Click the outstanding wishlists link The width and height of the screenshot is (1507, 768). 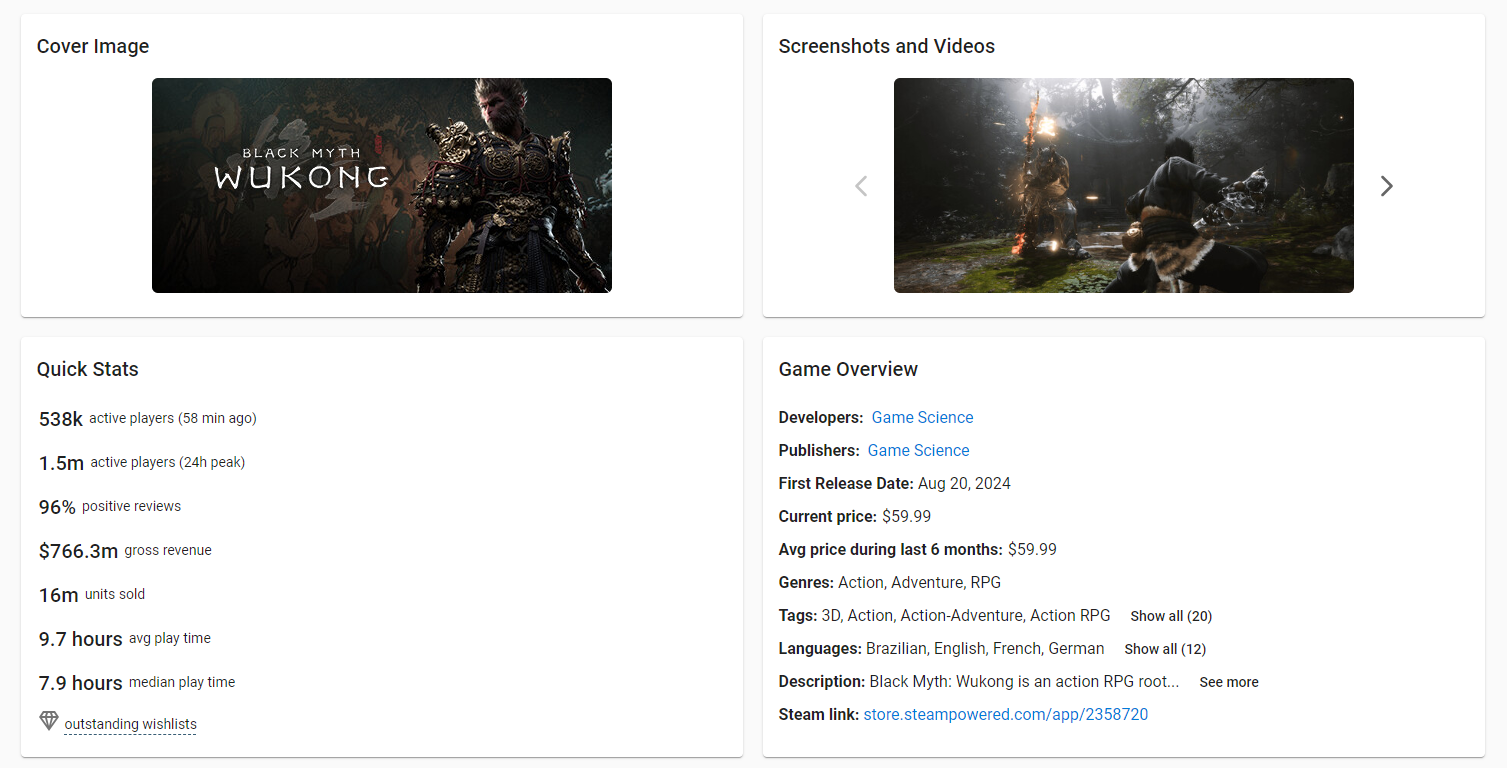pos(130,724)
